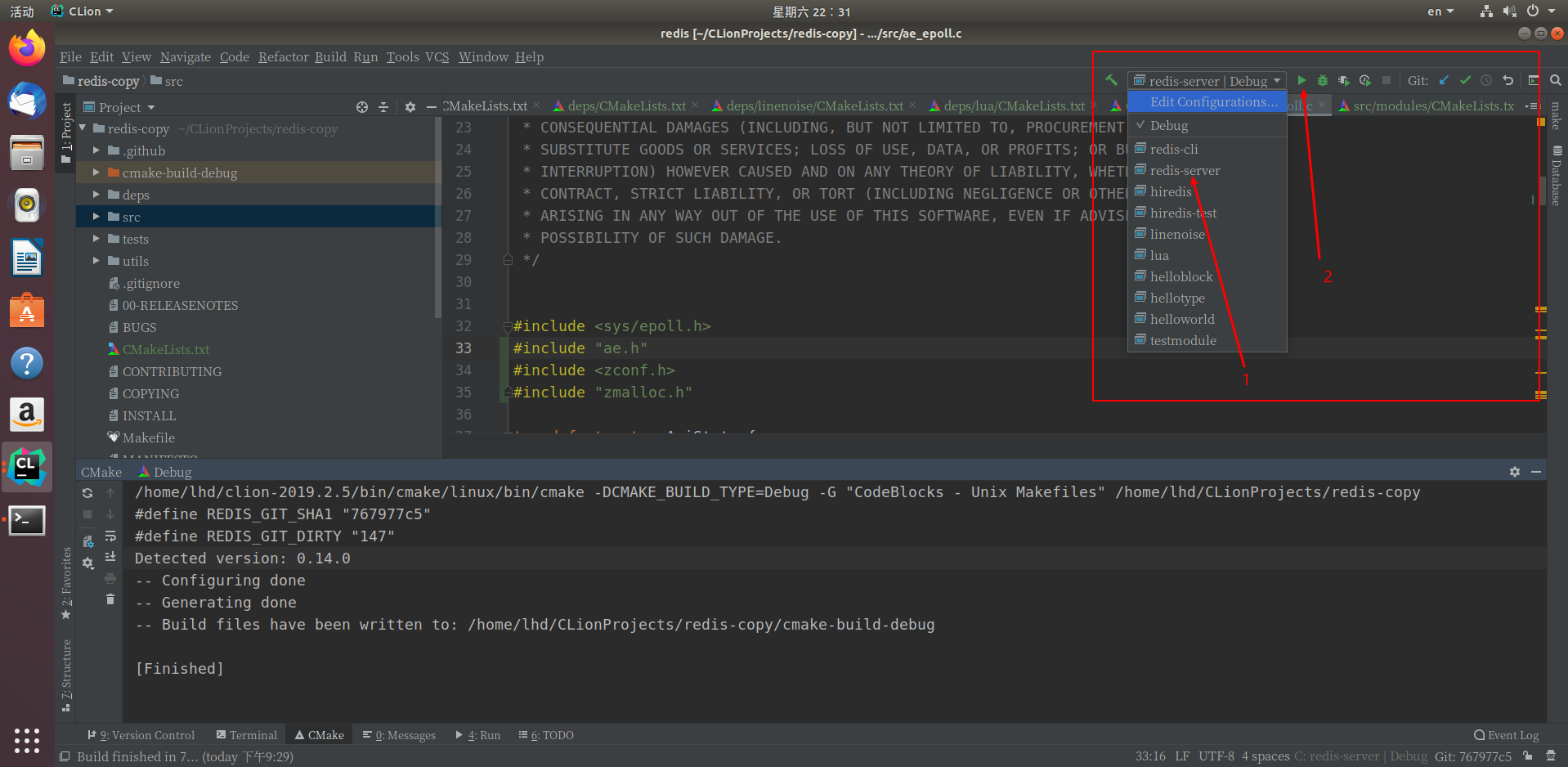
Task: Open the Terminal tool window
Action: 247,735
